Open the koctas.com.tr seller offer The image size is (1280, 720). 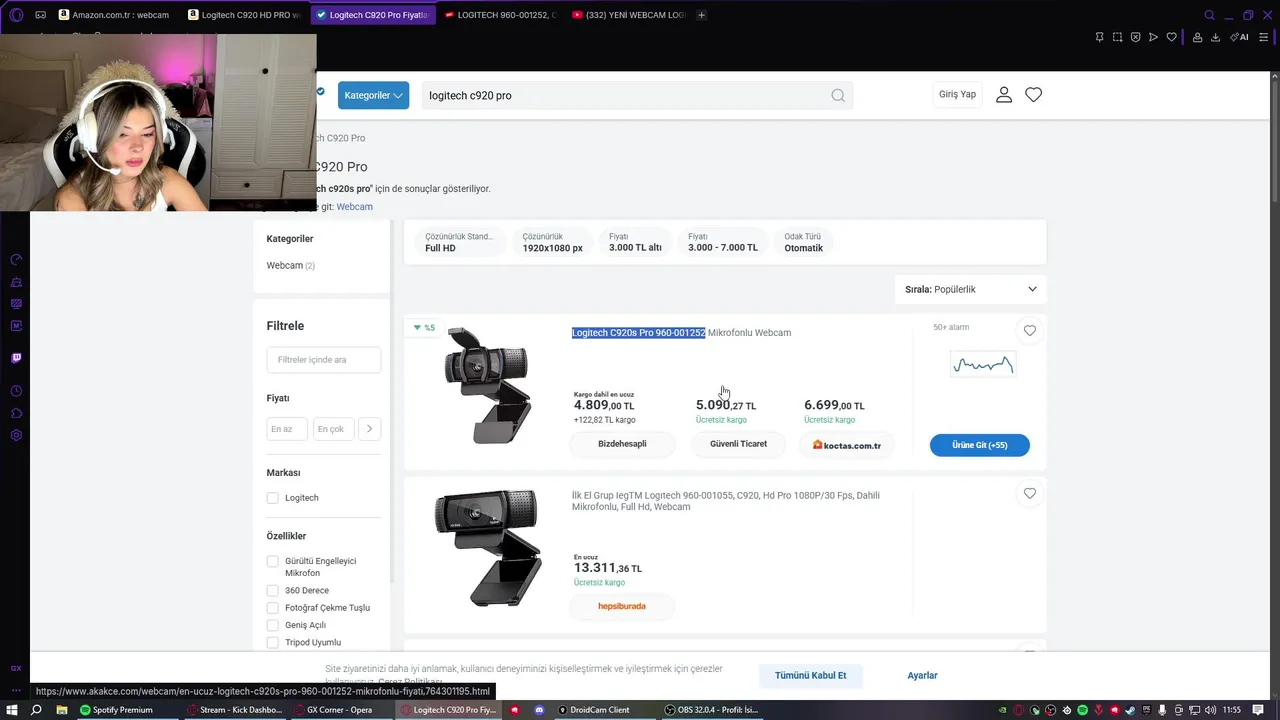[847, 445]
